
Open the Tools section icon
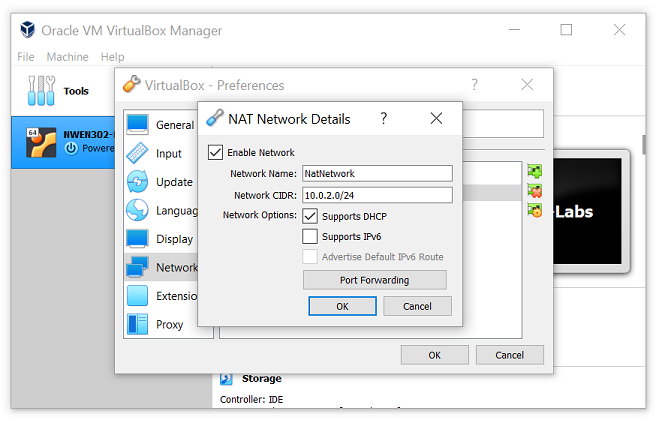41,90
